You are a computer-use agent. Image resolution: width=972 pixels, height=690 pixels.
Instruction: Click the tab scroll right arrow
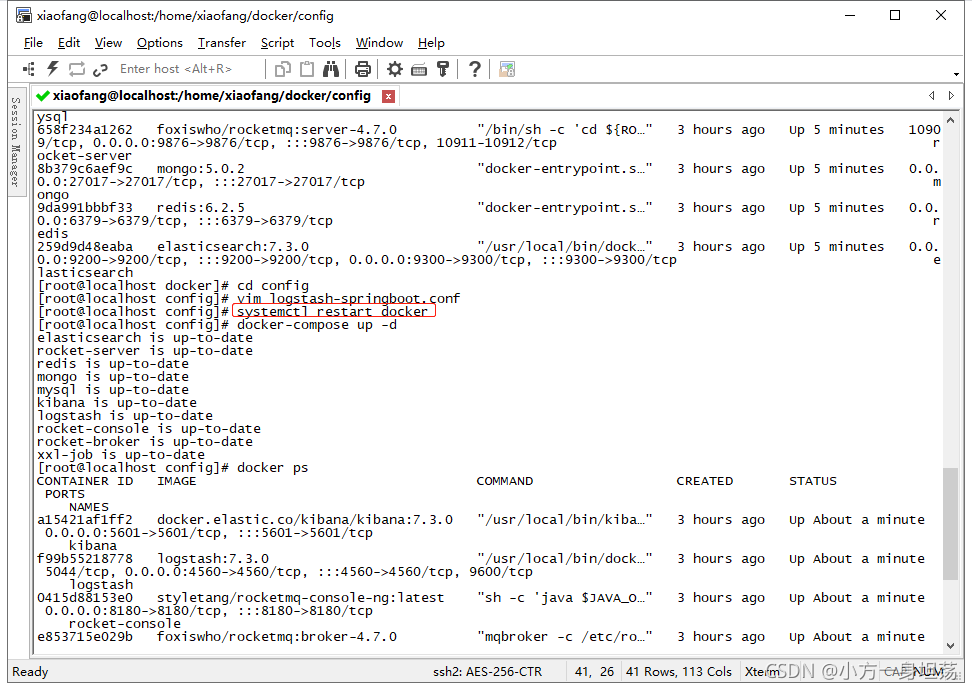point(951,95)
